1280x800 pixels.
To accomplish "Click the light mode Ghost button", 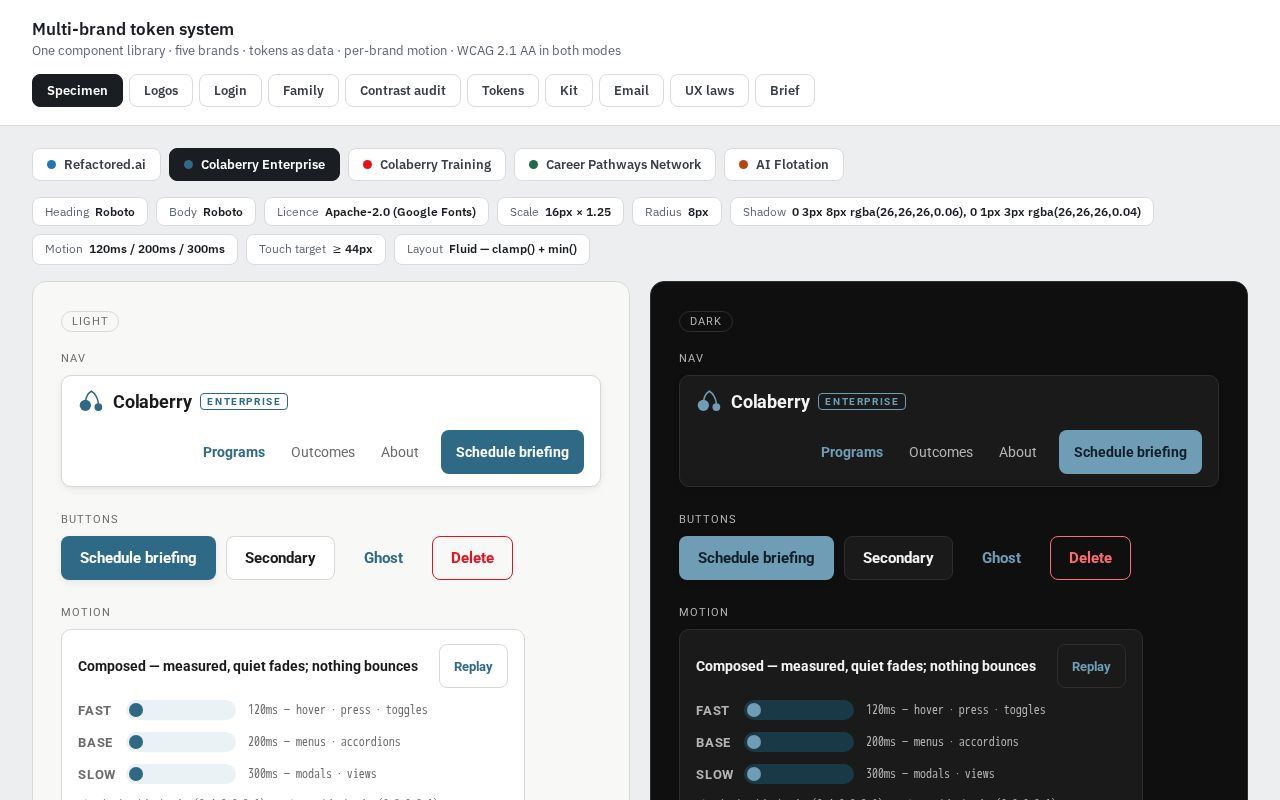I will coord(383,558).
